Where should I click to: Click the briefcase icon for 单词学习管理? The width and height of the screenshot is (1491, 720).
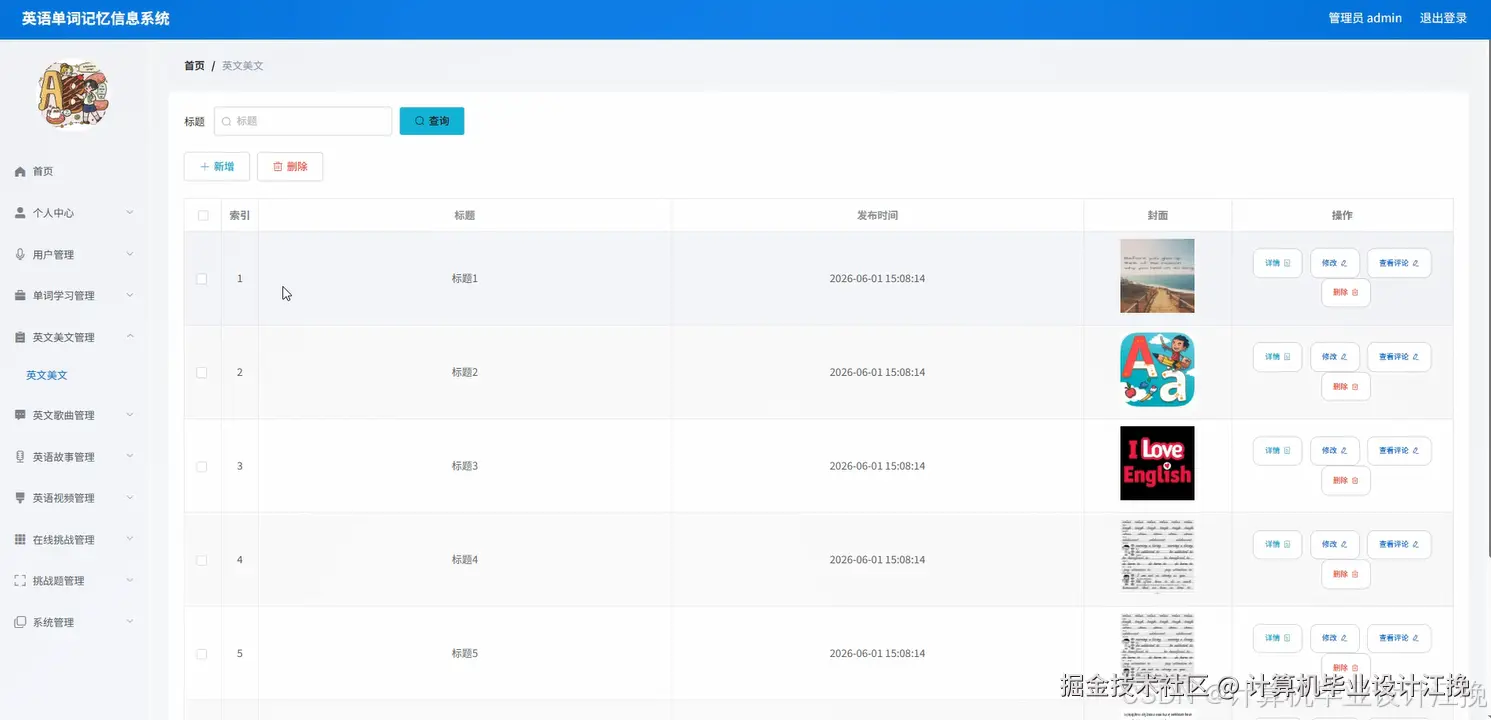coord(20,296)
